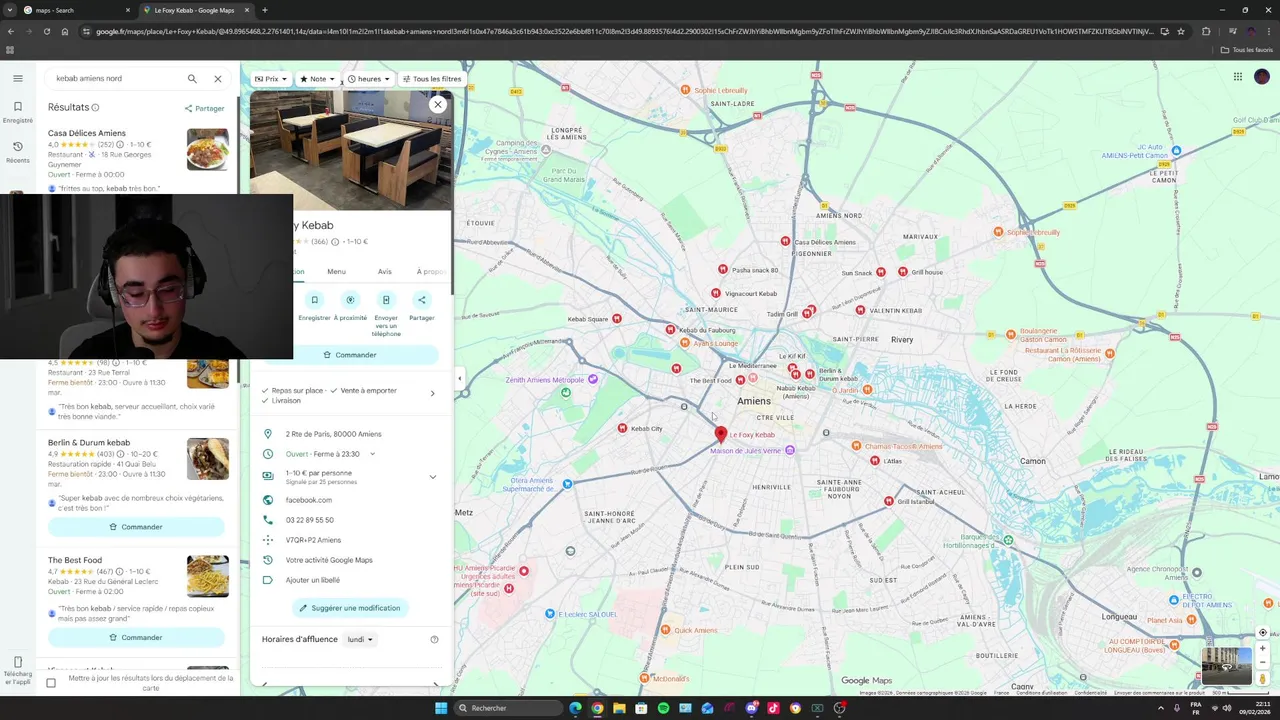Click in the 'kebab amiens nord' search field

[x=115, y=78]
